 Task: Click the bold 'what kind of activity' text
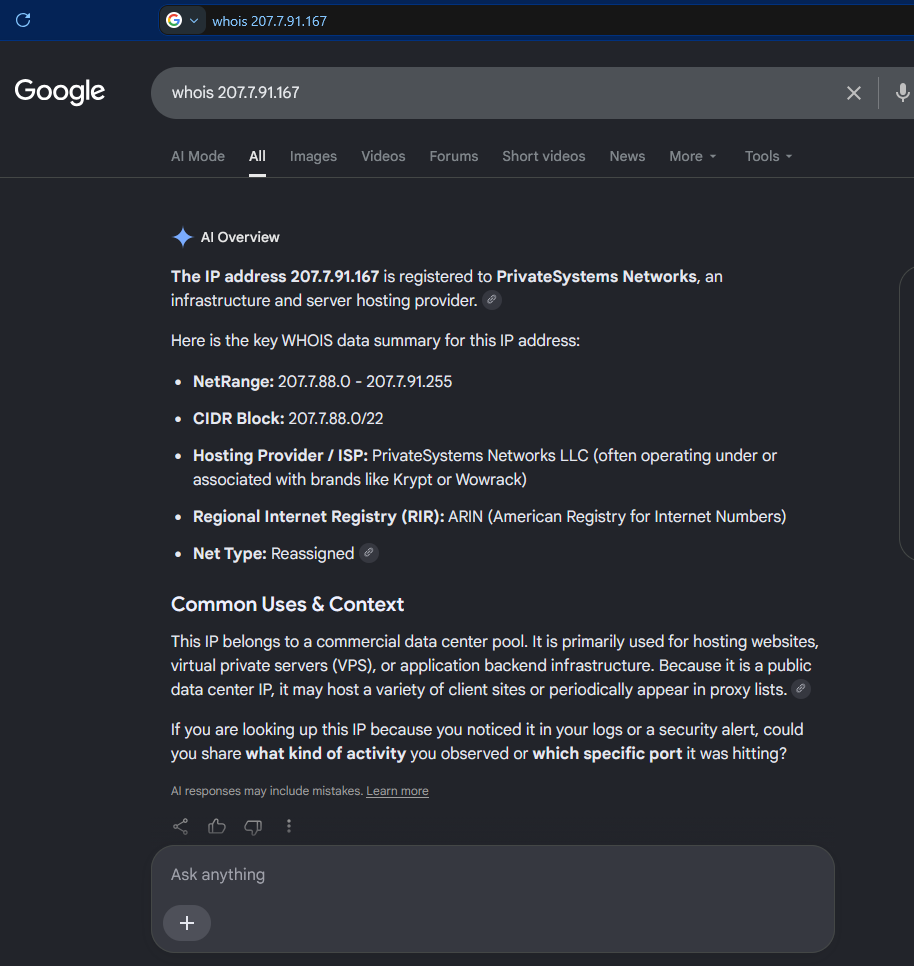[x=326, y=753]
